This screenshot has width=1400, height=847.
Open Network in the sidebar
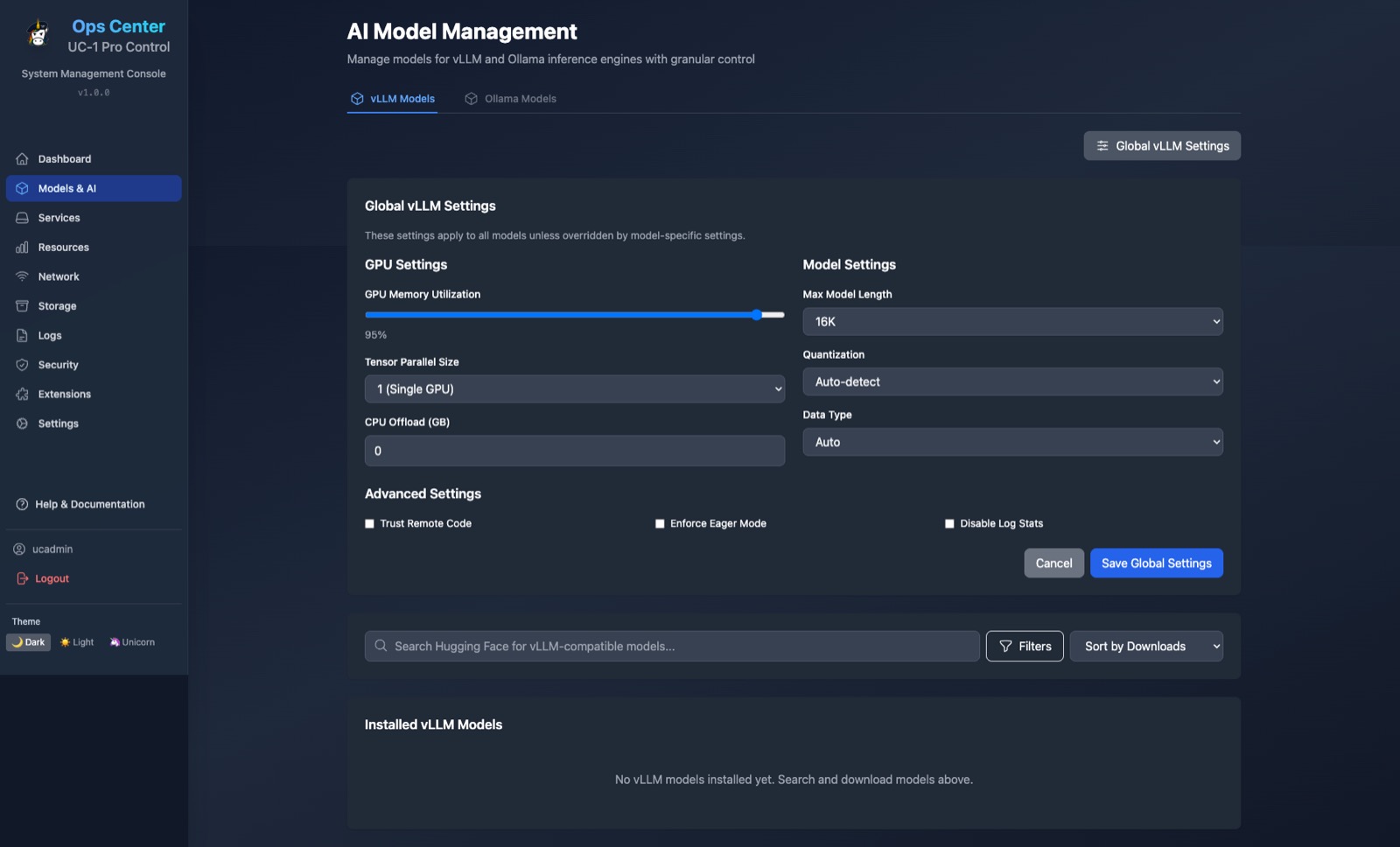(x=94, y=276)
